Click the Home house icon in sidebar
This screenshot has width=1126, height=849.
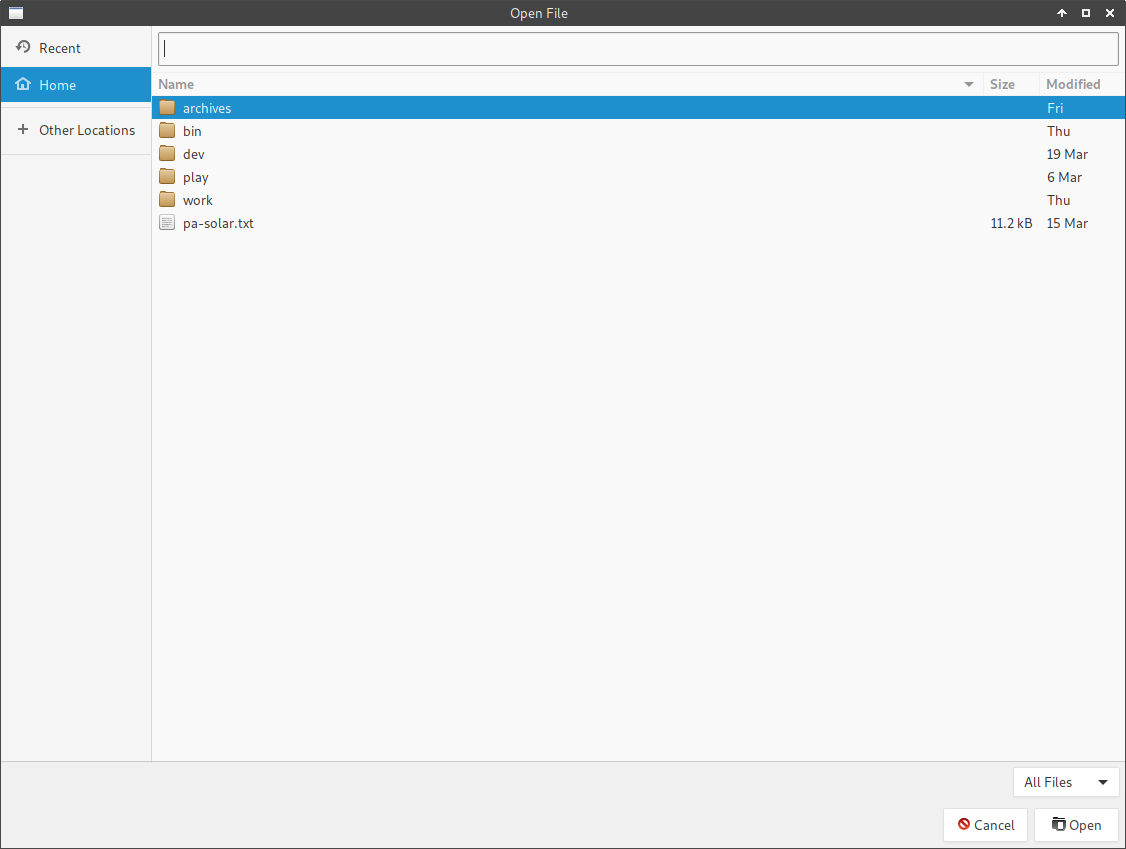tap(23, 85)
